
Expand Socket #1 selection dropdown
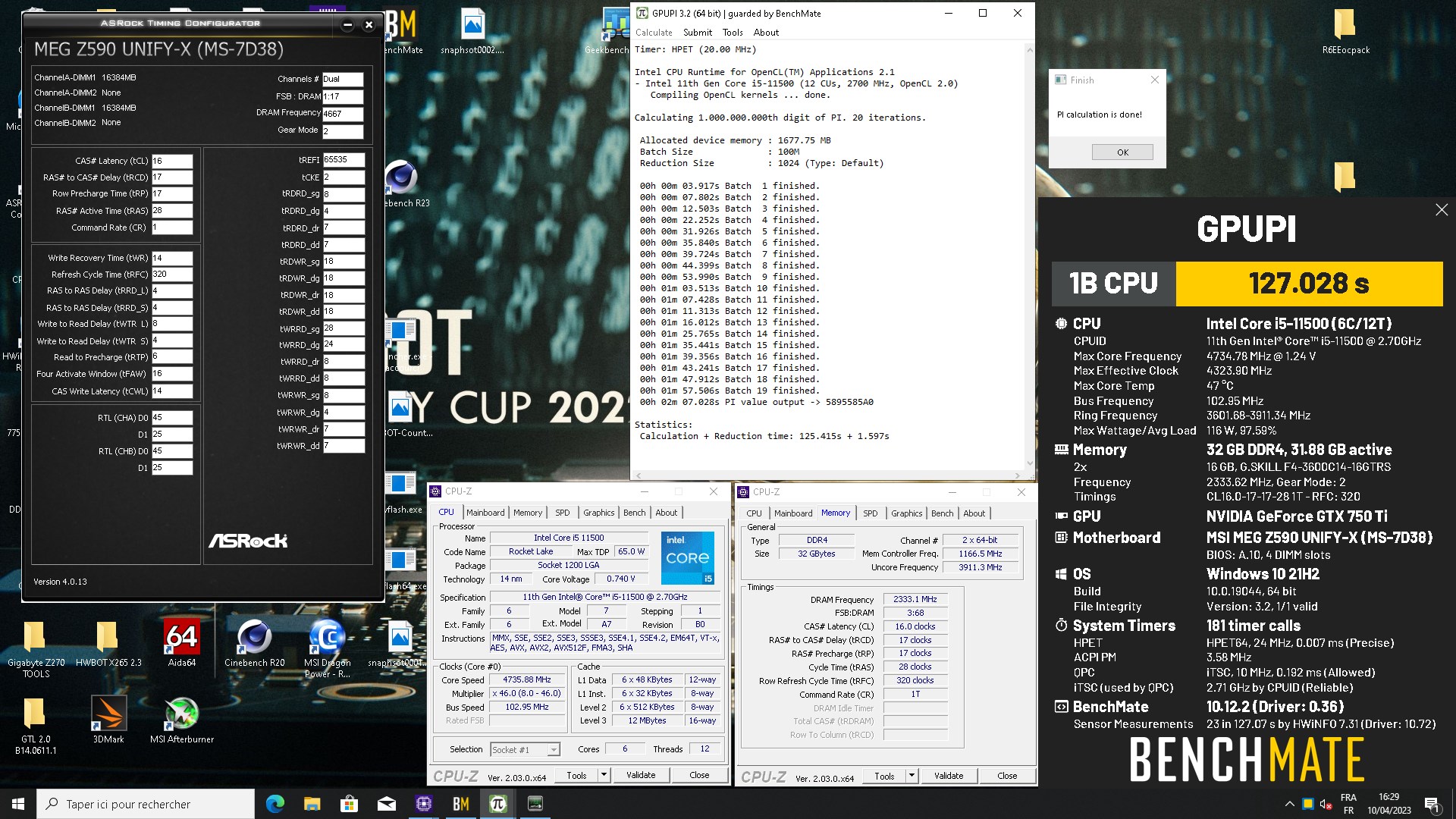pyautogui.click(x=554, y=749)
